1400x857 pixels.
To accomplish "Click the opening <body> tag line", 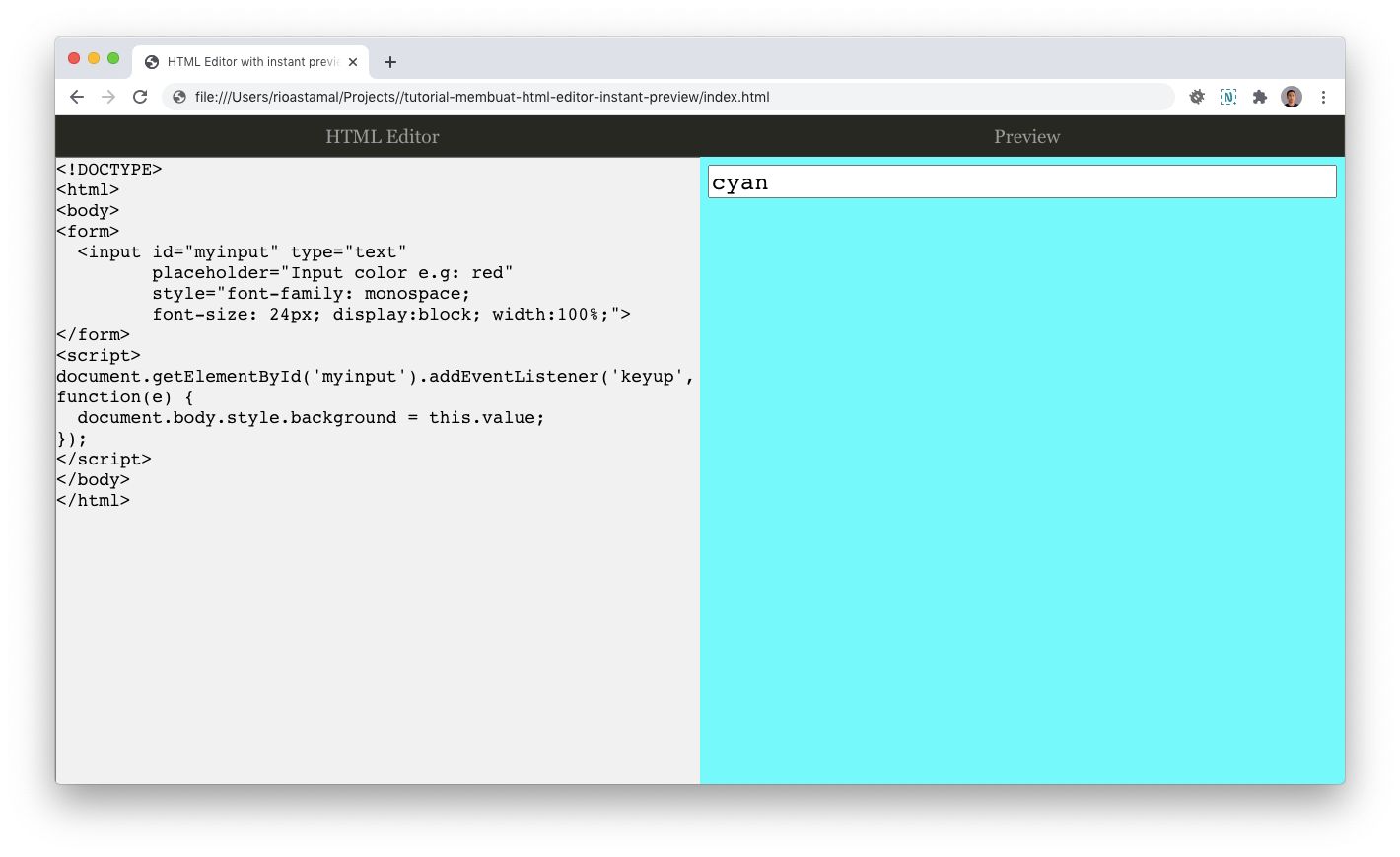I will pyautogui.click(x=88, y=211).
